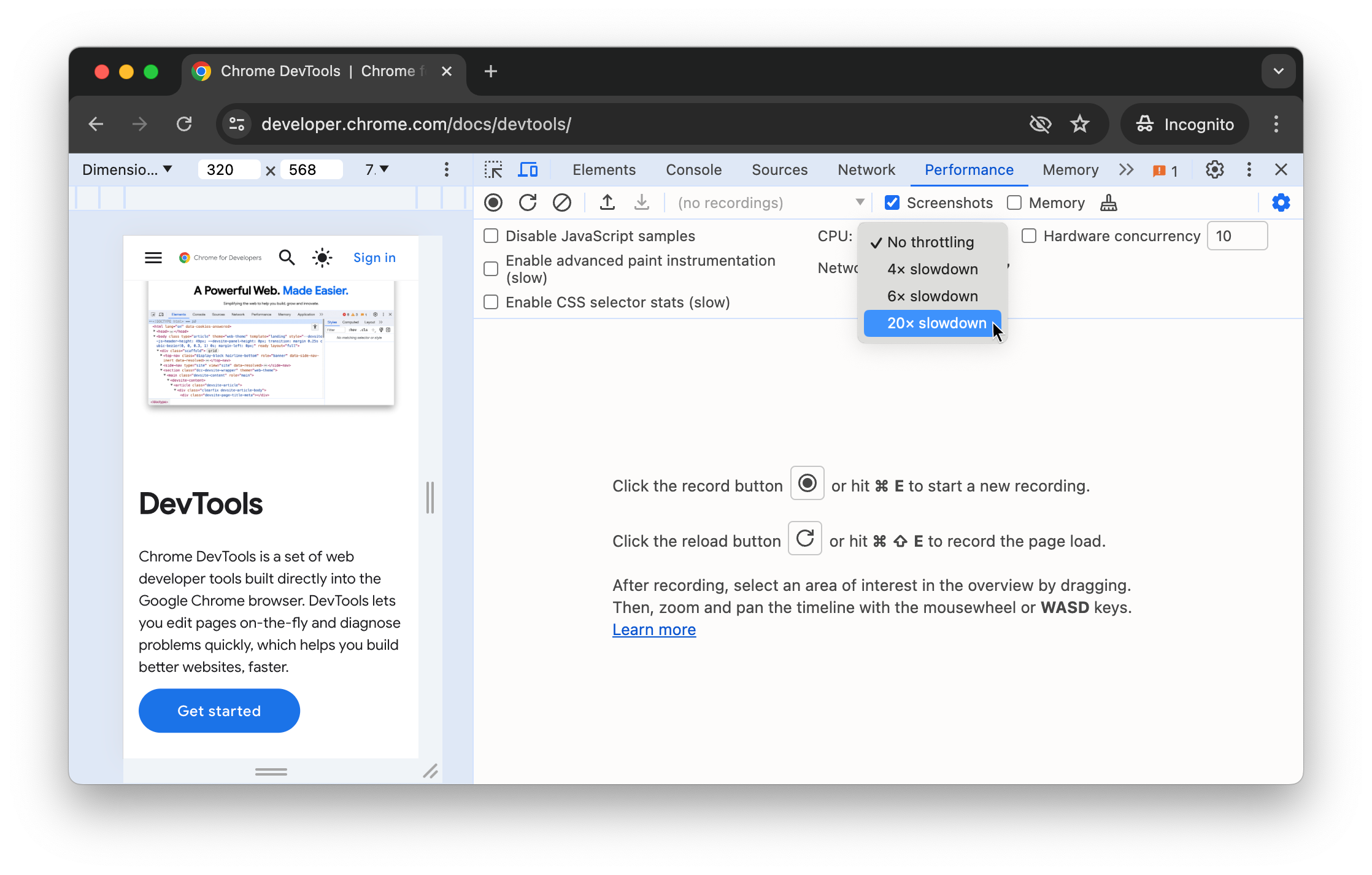This screenshot has width=1372, height=875.
Task: Click the upload profile import icon
Action: tap(607, 203)
